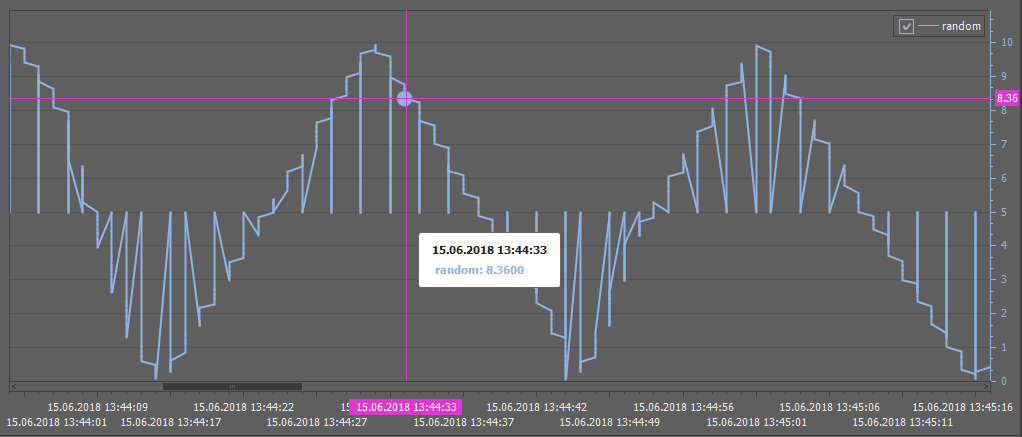Viewport: 1022px width, 437px height.
Task: Click the time label 15.06.2018 13:44:17
Action: point(171,421)
